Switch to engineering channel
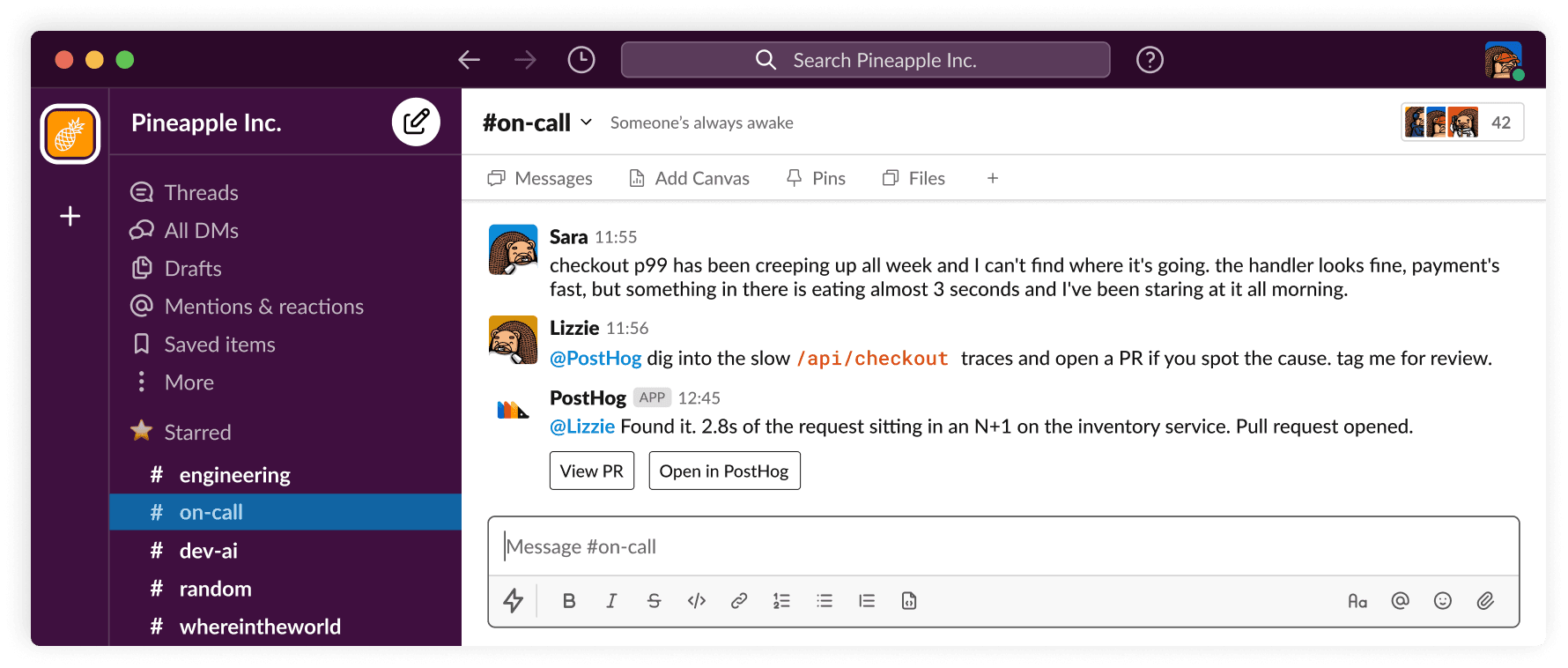1568x668 pixels. (285, 474)
